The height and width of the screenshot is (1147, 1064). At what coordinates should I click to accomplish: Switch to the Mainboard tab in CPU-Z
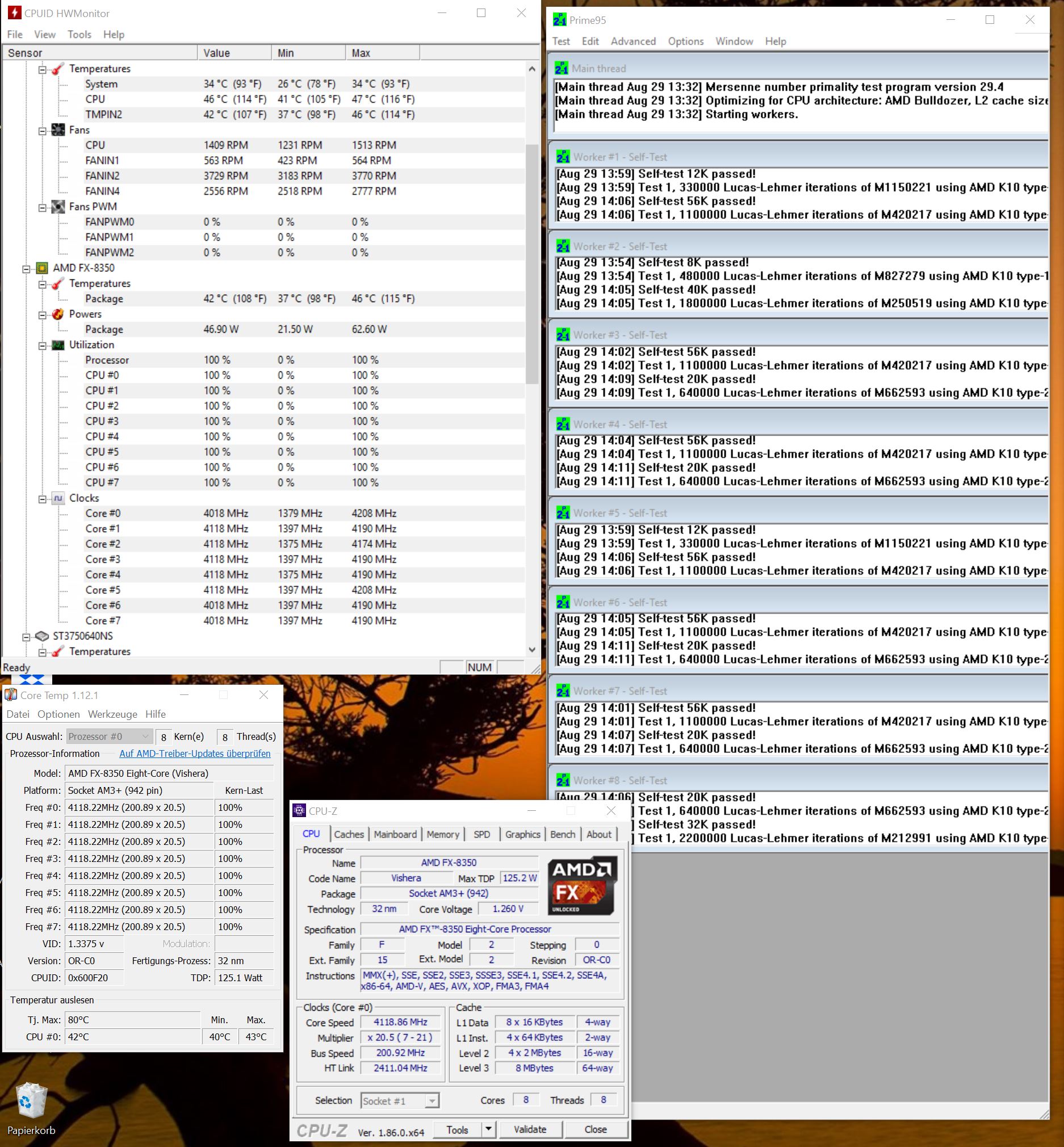395,834
